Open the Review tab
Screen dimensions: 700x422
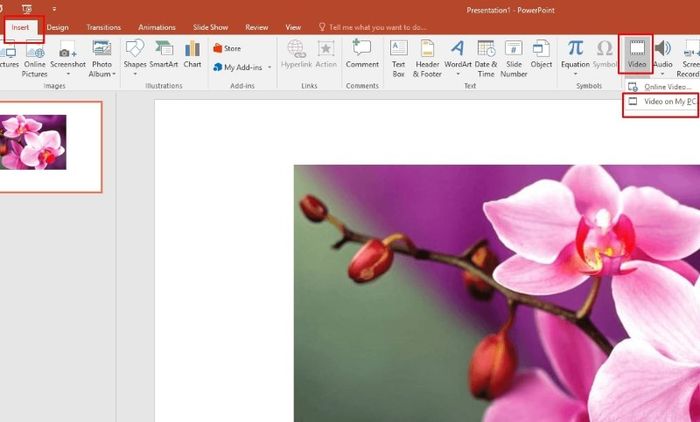pos(257,28)
